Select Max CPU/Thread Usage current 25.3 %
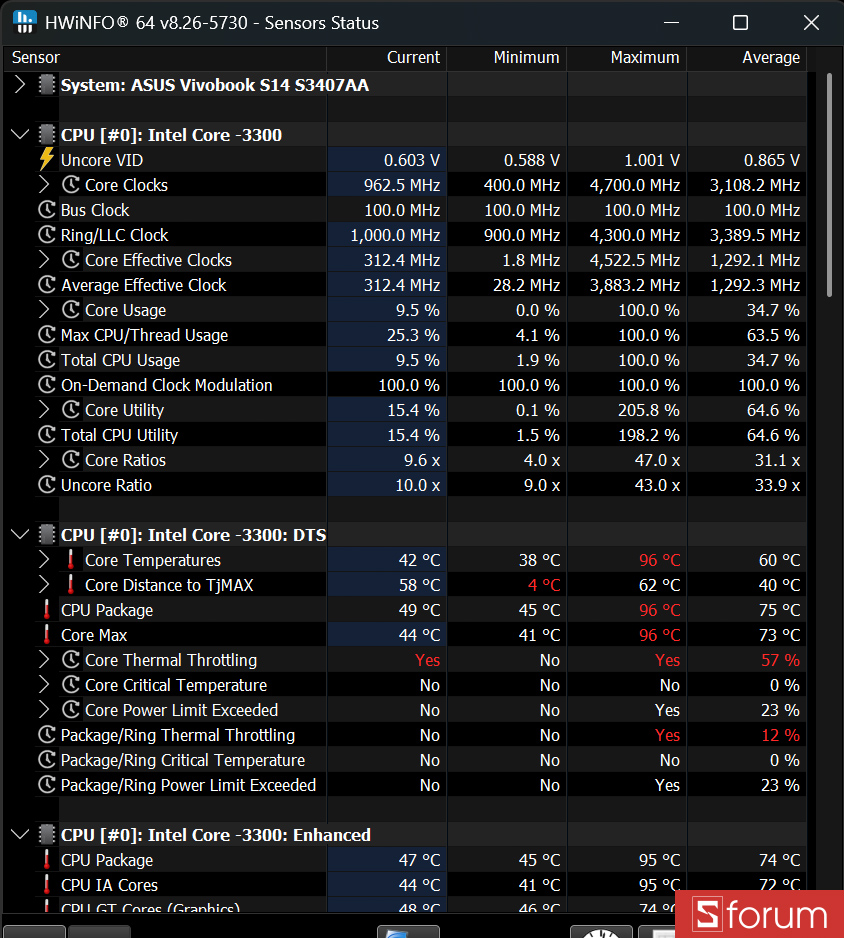Screen dimensions: 844x938 (x=413, y=336)
